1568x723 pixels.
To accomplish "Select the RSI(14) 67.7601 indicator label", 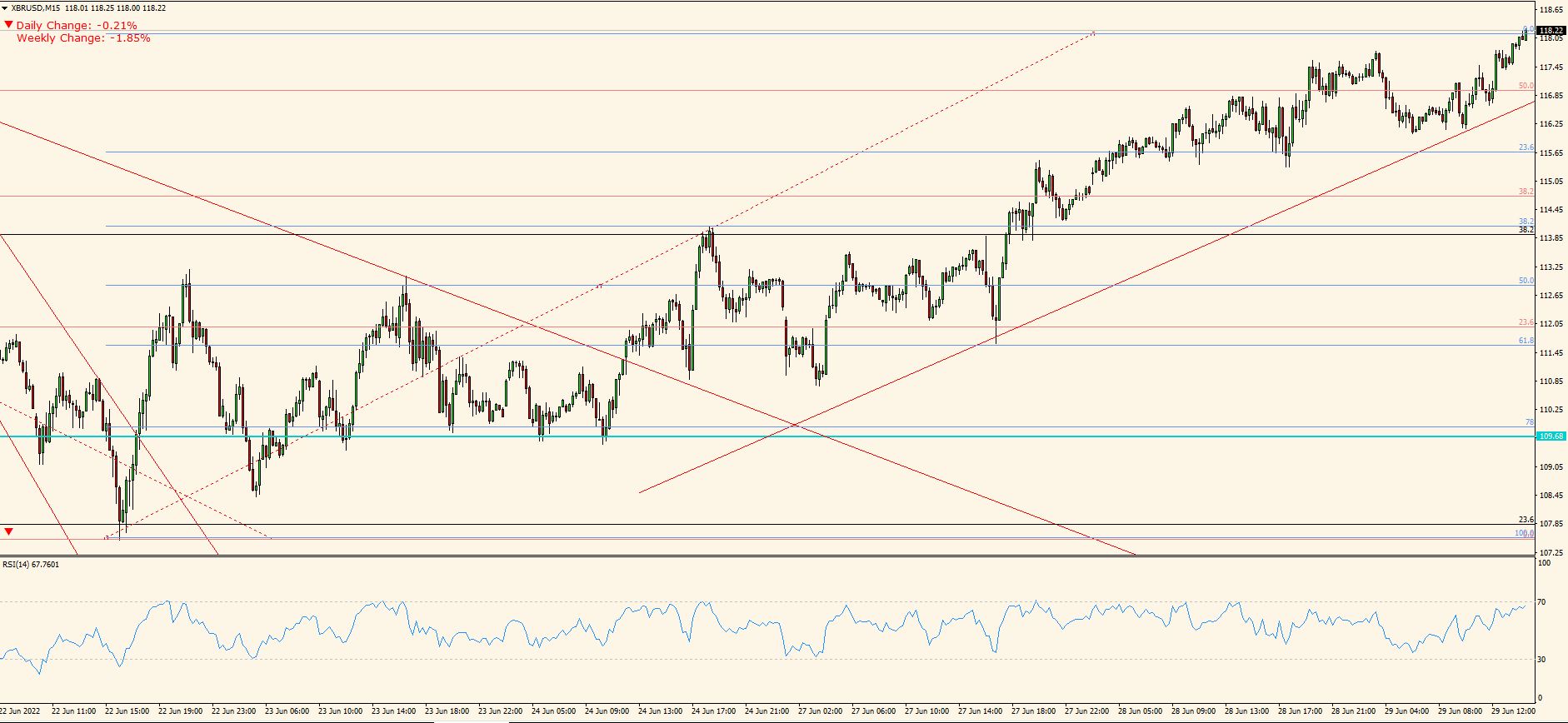I will coord(31,565).
